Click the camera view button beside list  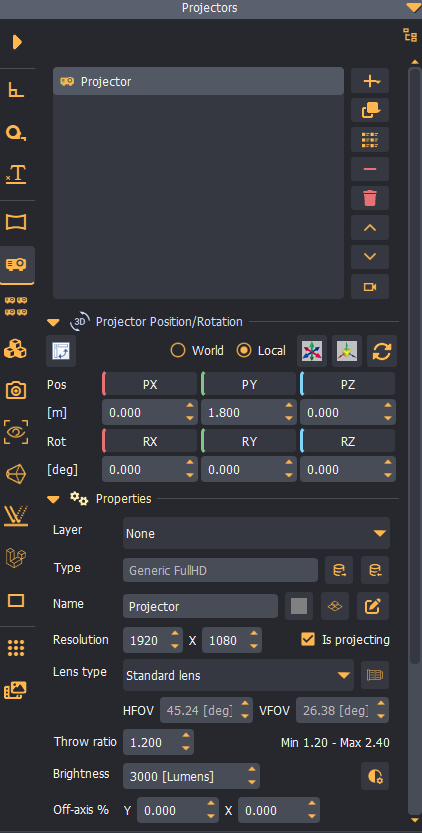click(370, 287)
